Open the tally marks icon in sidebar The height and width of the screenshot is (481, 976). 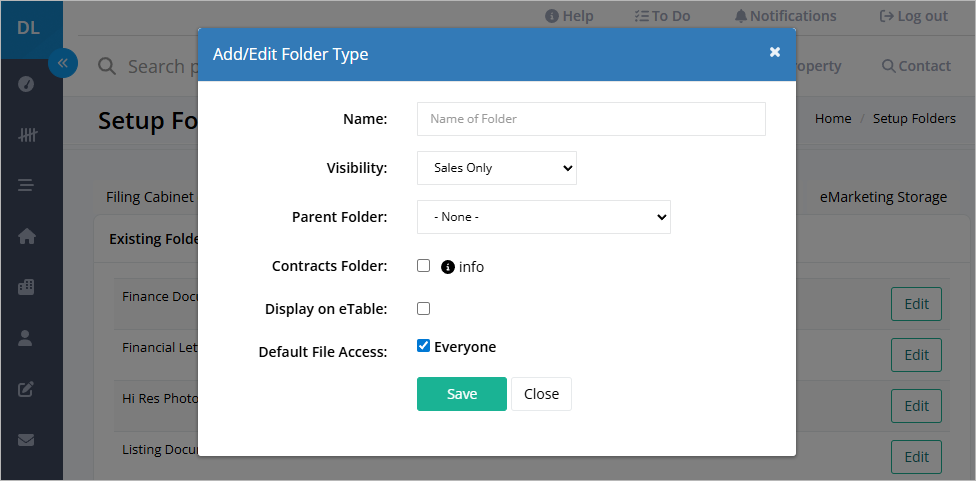[27, 134]
